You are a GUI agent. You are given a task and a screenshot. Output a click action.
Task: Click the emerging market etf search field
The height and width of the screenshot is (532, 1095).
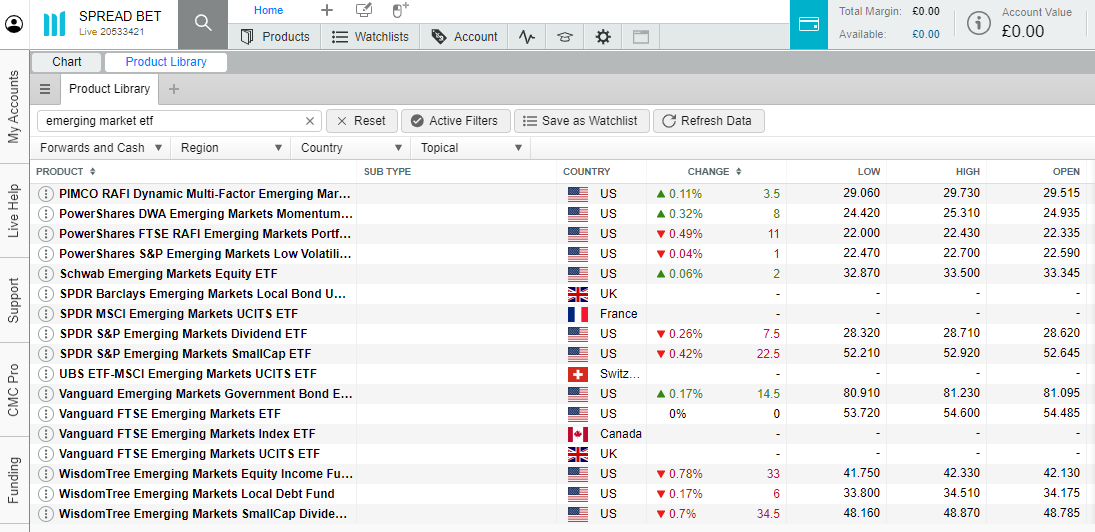170,121
